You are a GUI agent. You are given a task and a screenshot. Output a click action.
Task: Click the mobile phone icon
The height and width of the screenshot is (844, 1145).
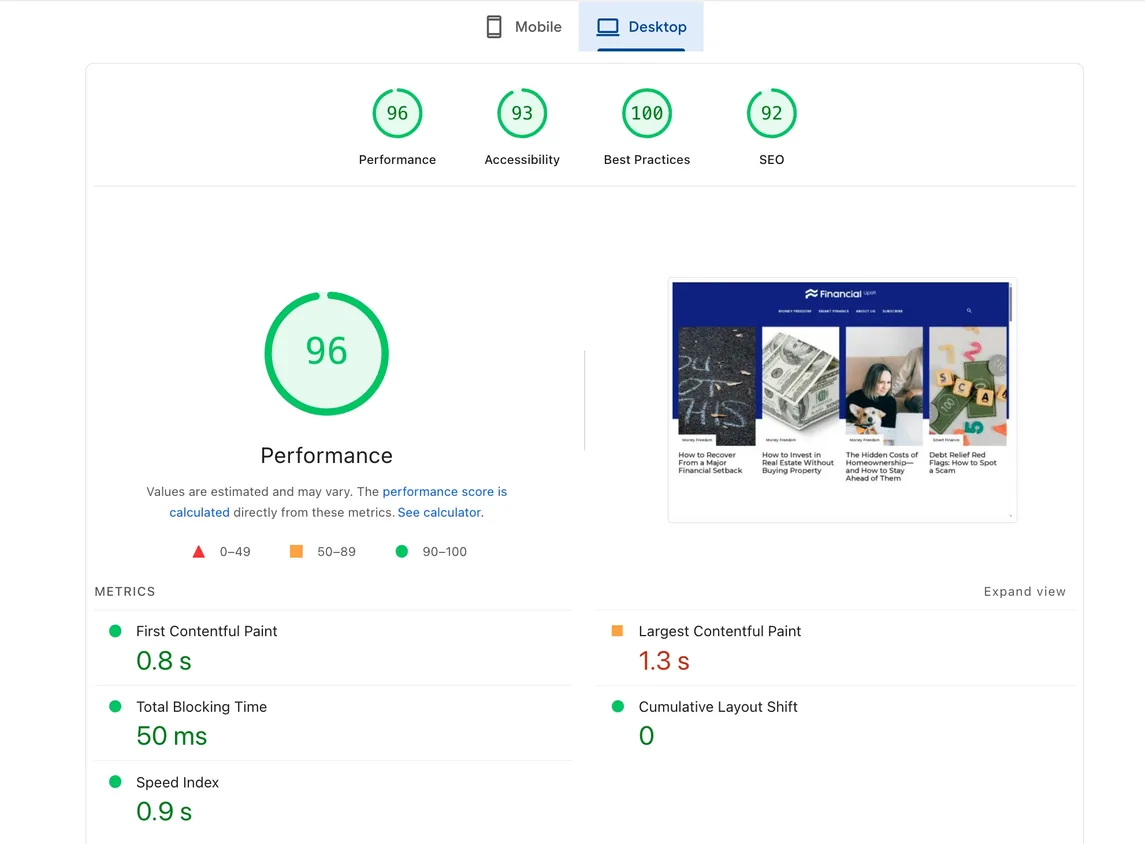[494, 27]
